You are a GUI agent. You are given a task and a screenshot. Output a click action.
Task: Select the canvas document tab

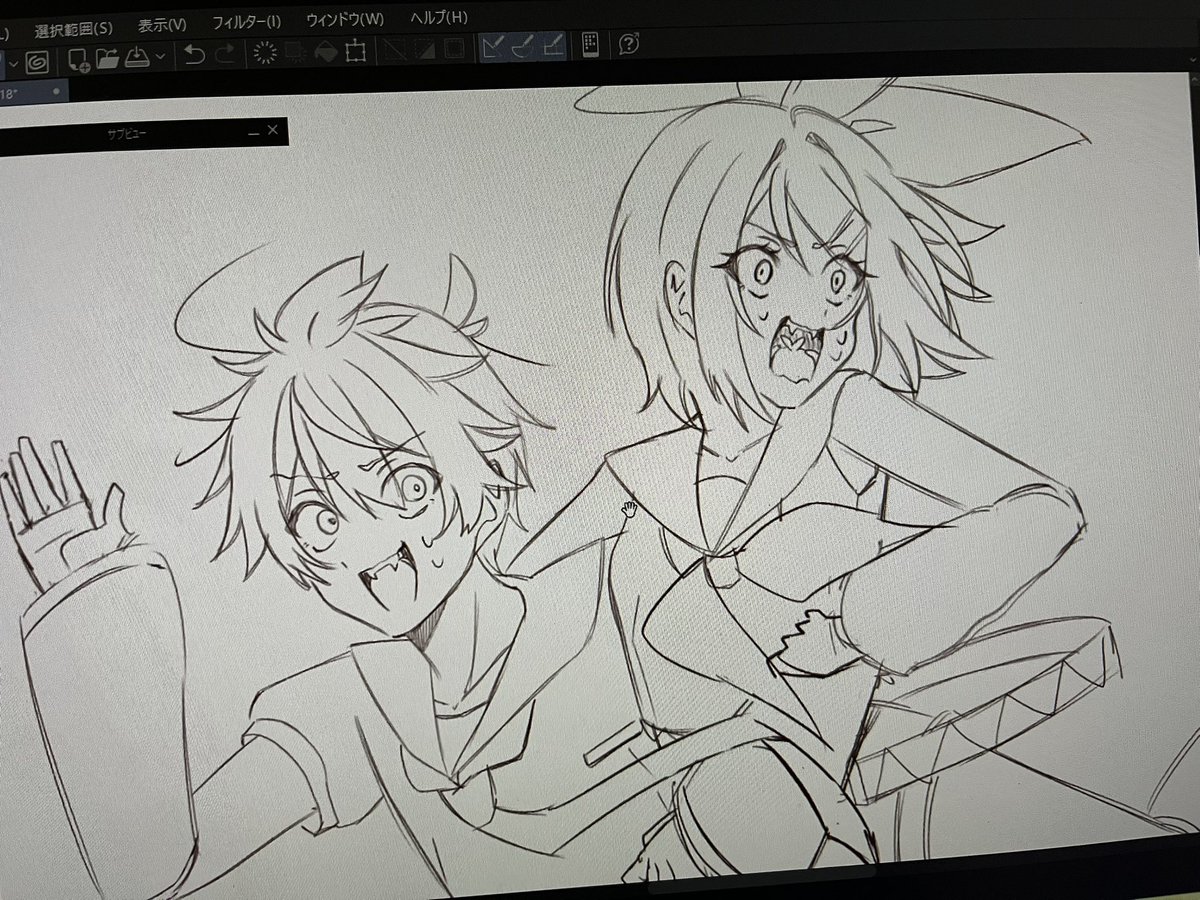32,93
